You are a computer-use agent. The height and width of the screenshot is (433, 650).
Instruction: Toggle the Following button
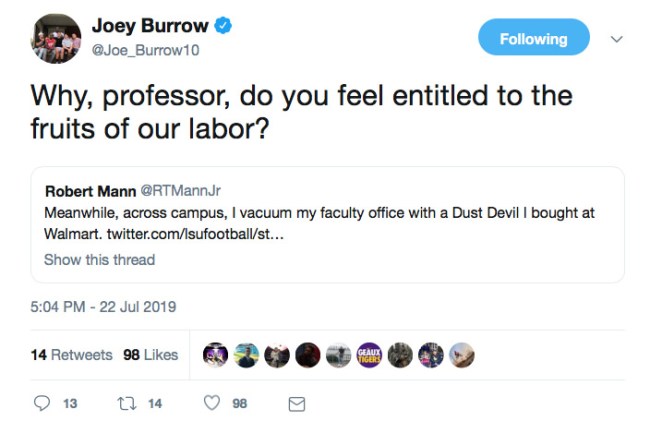coord(533,39)
